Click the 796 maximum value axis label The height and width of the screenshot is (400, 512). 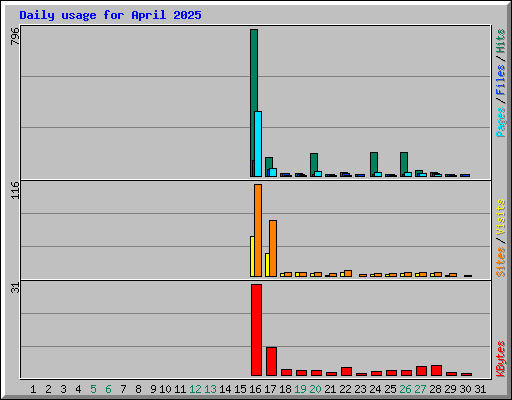(x=15, y=36)
